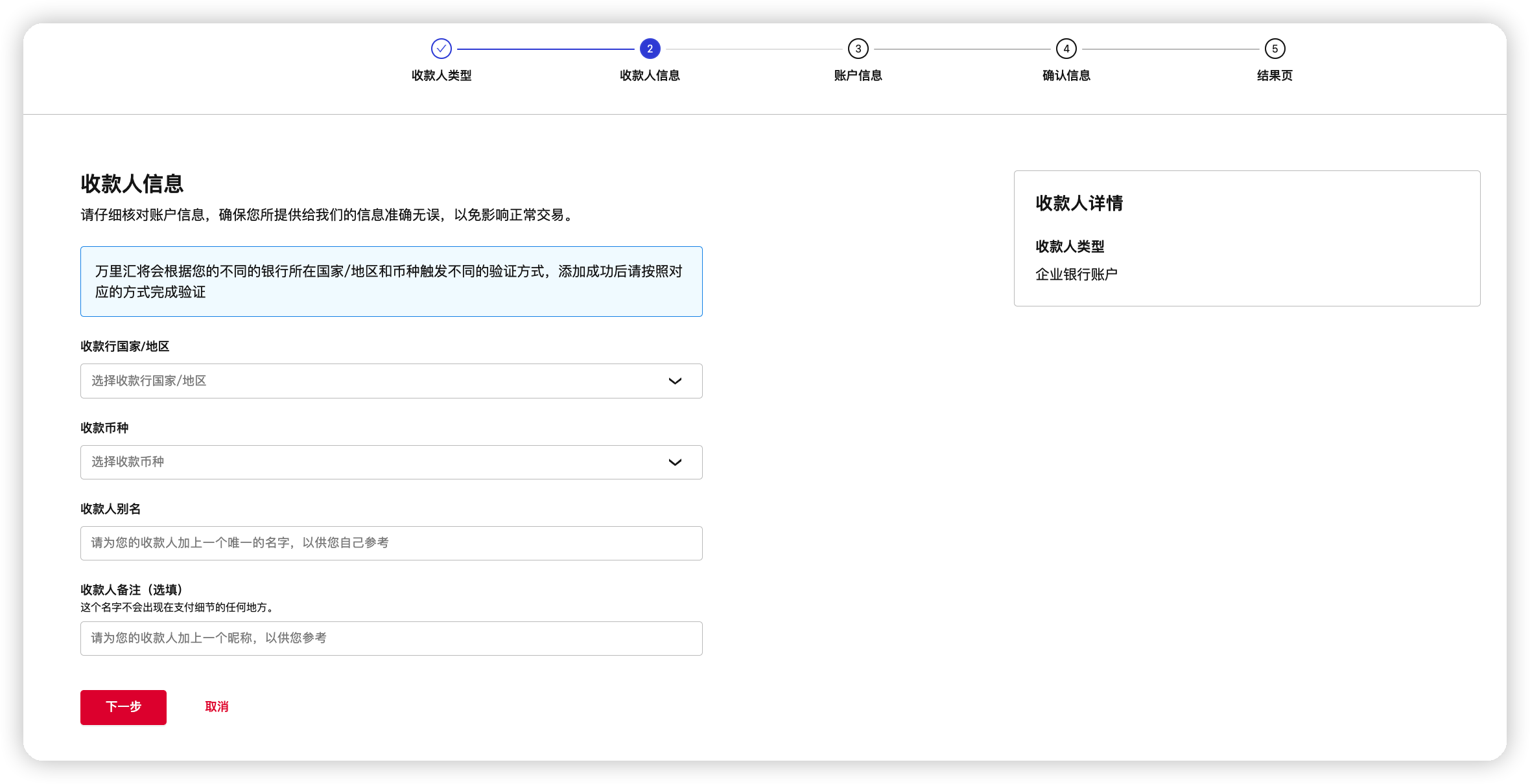
Task: Click step 5 circle in progress bar
Action: [x=1275, y=49]
